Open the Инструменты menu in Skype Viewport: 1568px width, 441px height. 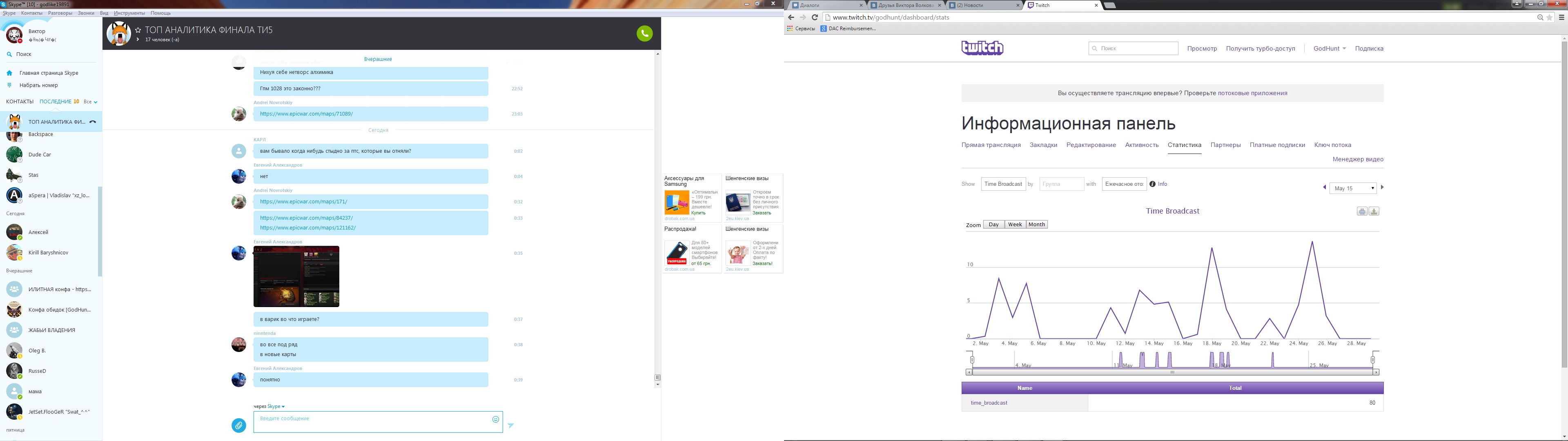pos(129,13)
